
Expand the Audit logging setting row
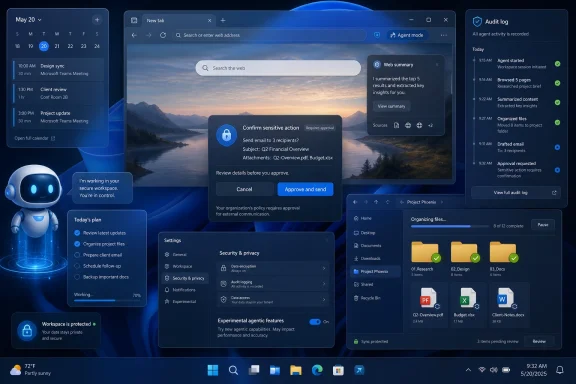[273, 284]
